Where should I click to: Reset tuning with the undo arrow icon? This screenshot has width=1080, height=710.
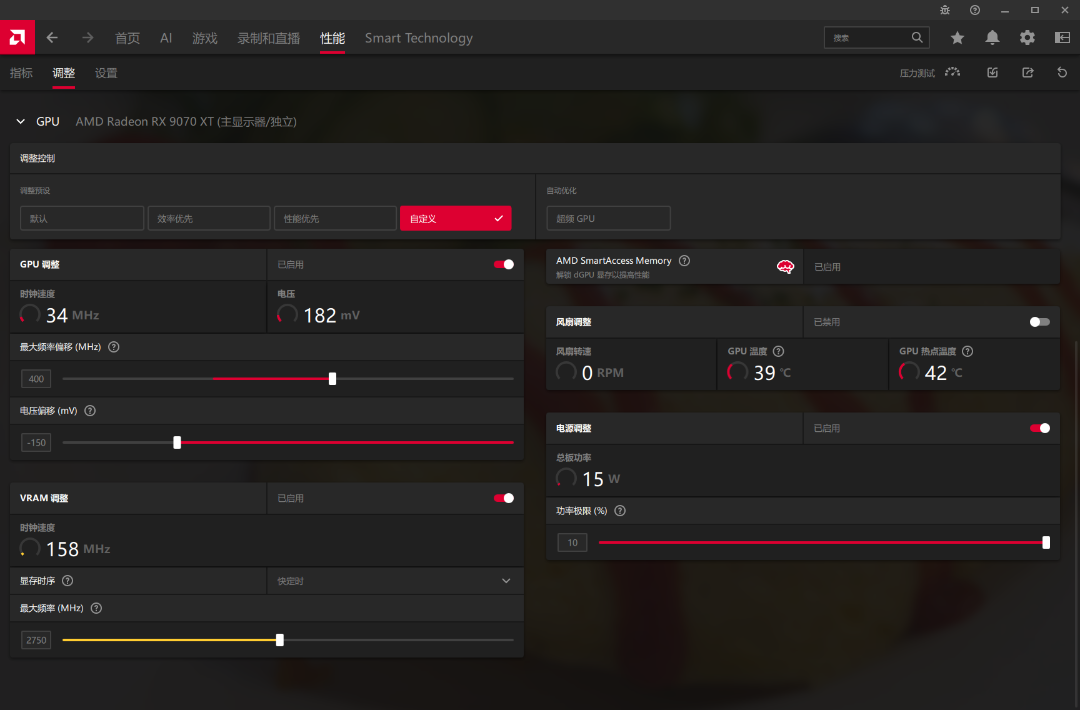(x=1062, y=73)
